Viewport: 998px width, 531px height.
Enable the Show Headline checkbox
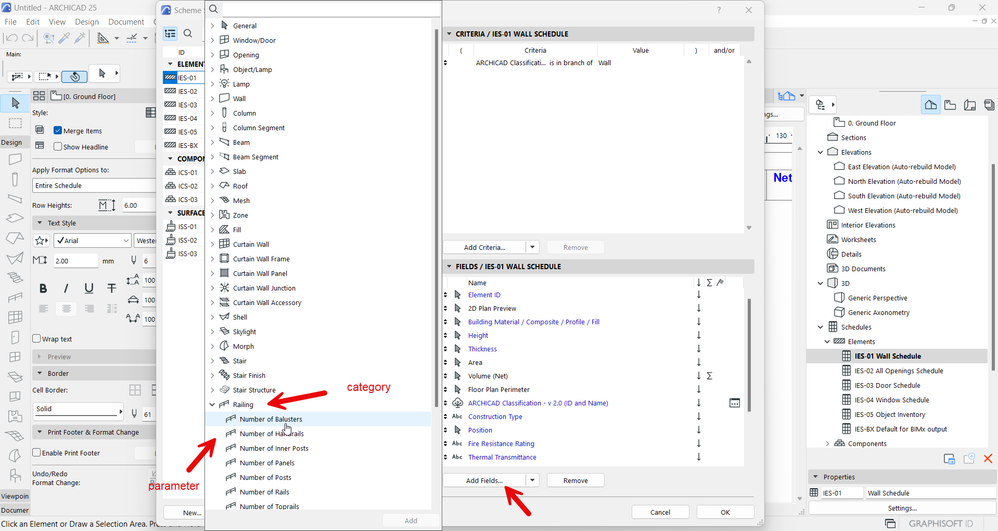(x=58, y=146)
